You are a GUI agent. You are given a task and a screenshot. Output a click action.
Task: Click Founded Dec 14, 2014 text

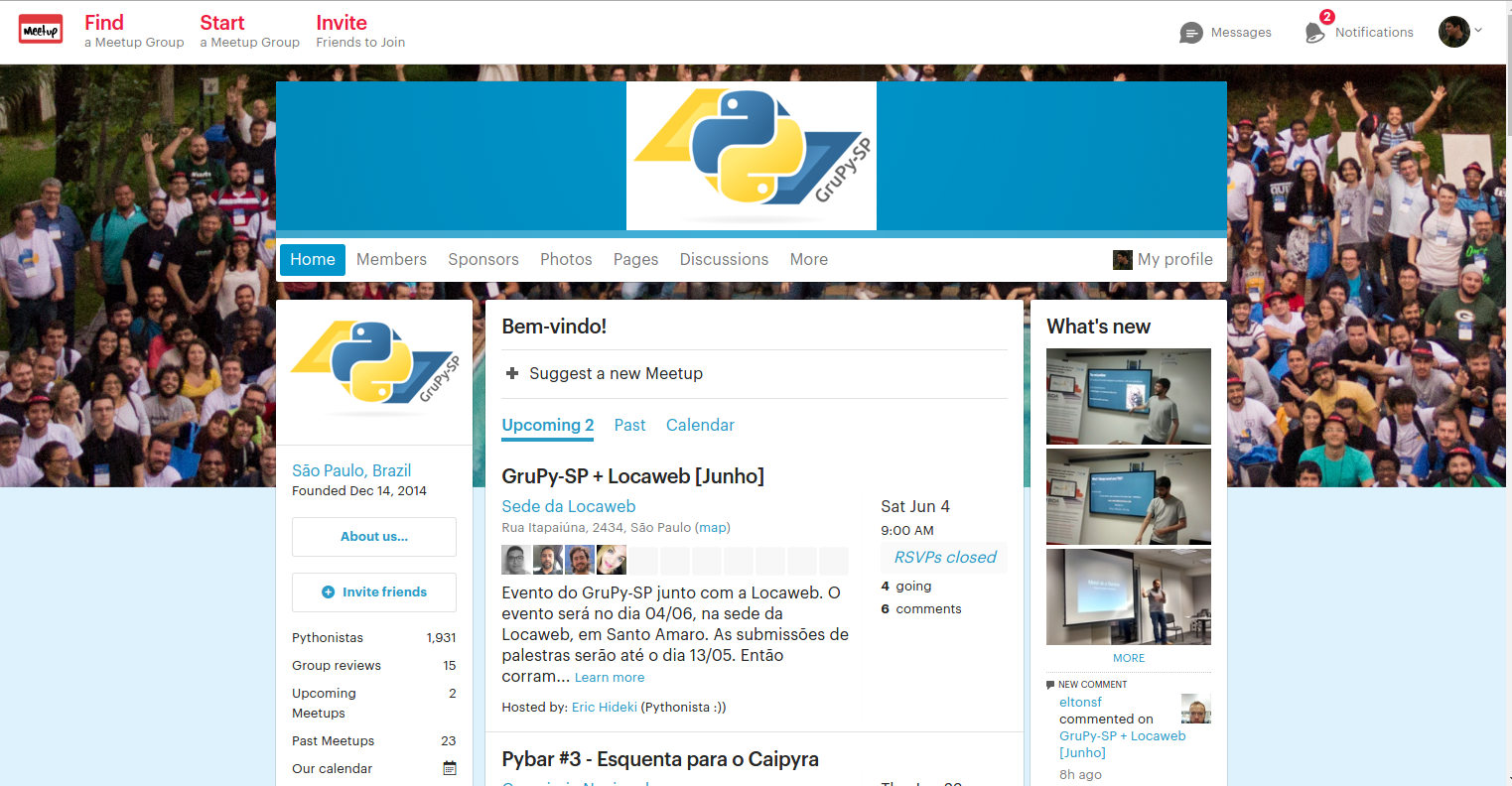(359, 490)
